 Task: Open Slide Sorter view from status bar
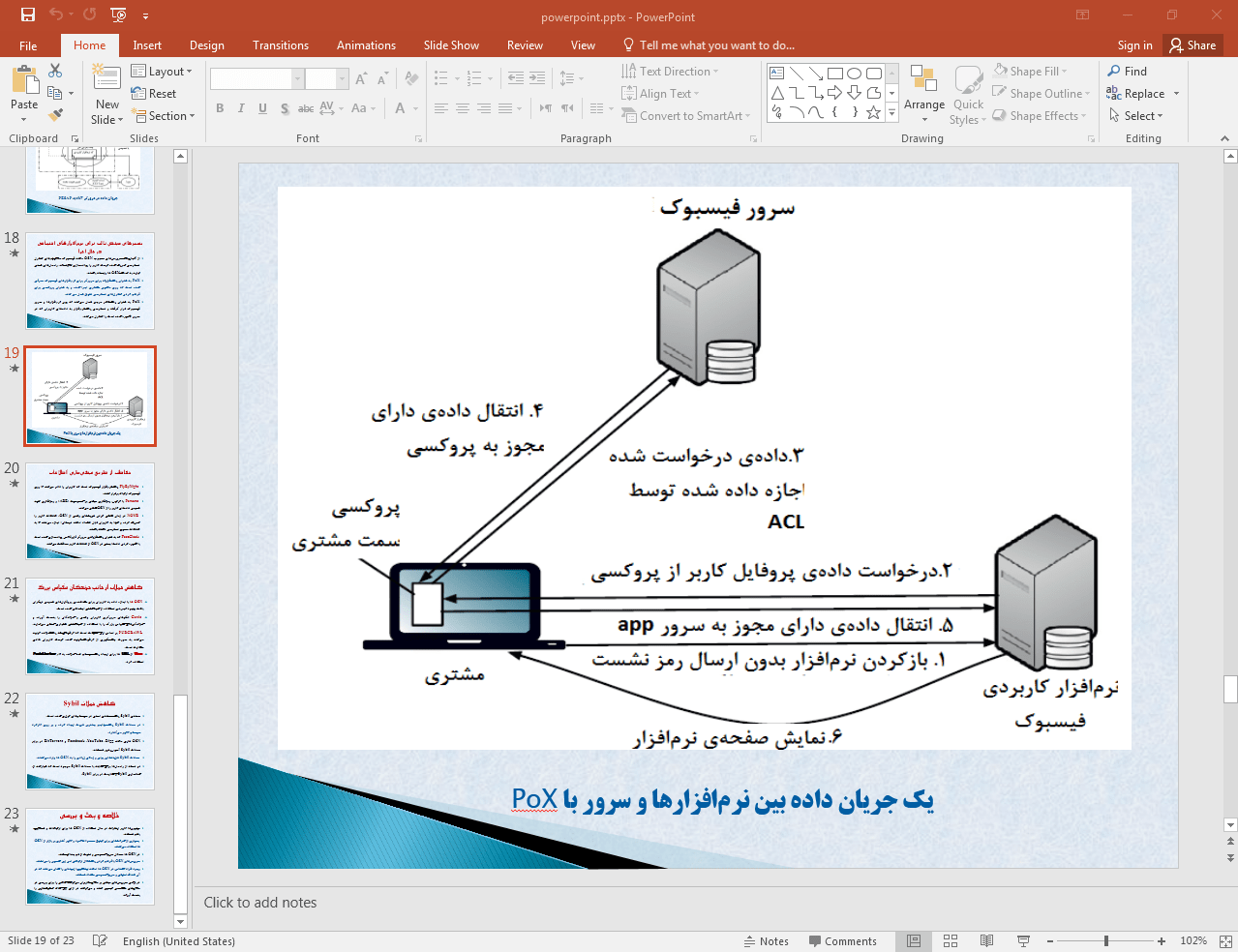point(951,940)
